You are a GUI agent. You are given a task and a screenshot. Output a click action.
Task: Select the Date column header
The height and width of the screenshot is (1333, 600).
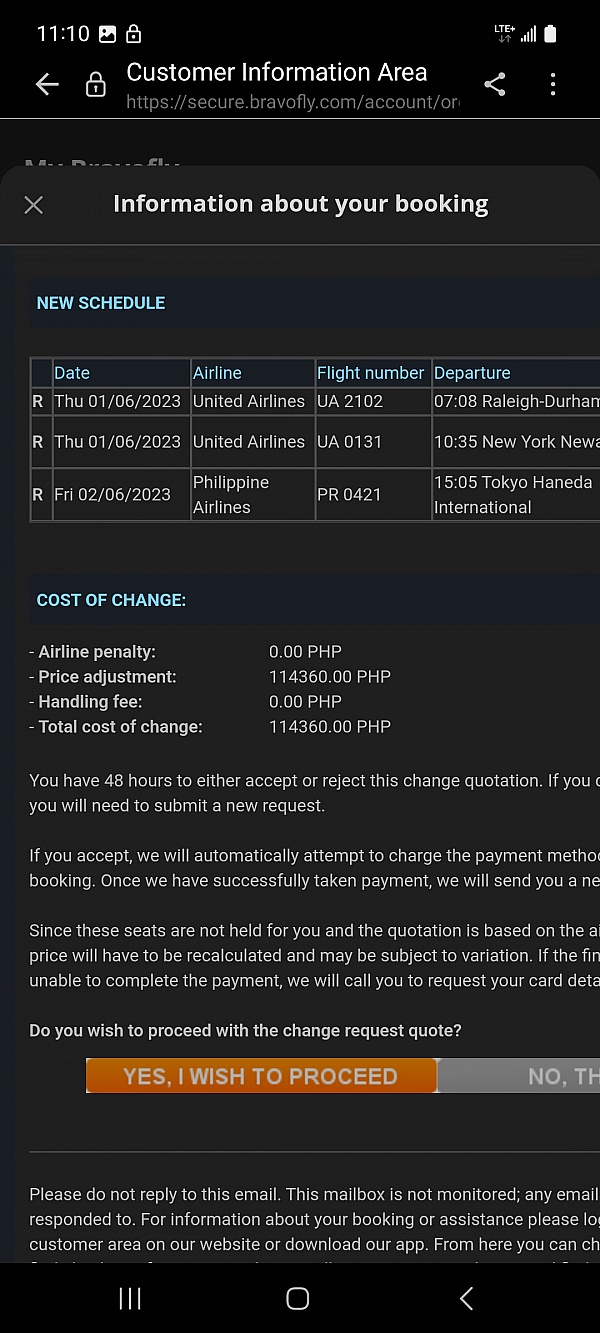[x=72, y=373]
